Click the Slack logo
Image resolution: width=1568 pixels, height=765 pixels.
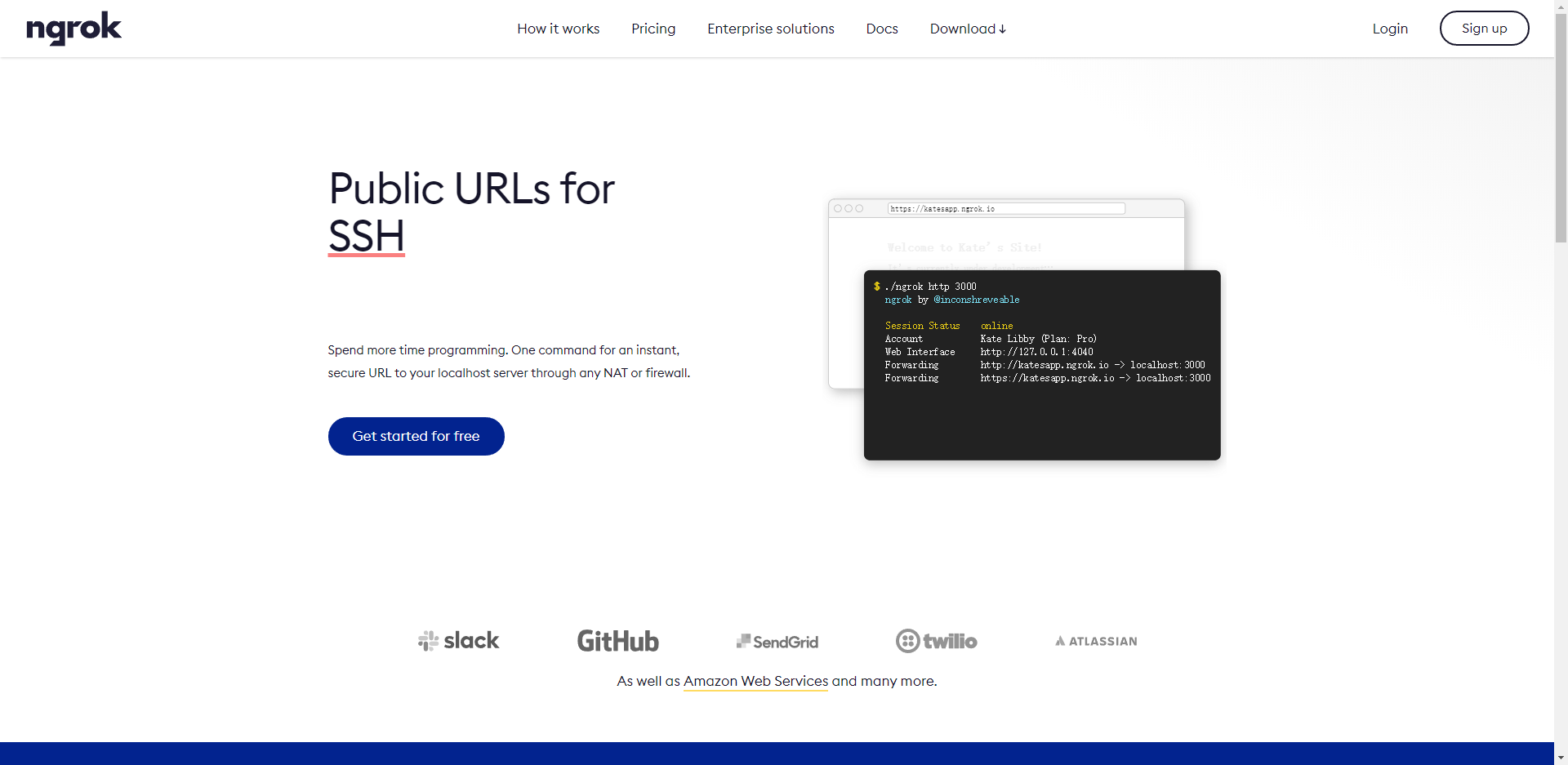click(x=457, y=640)
